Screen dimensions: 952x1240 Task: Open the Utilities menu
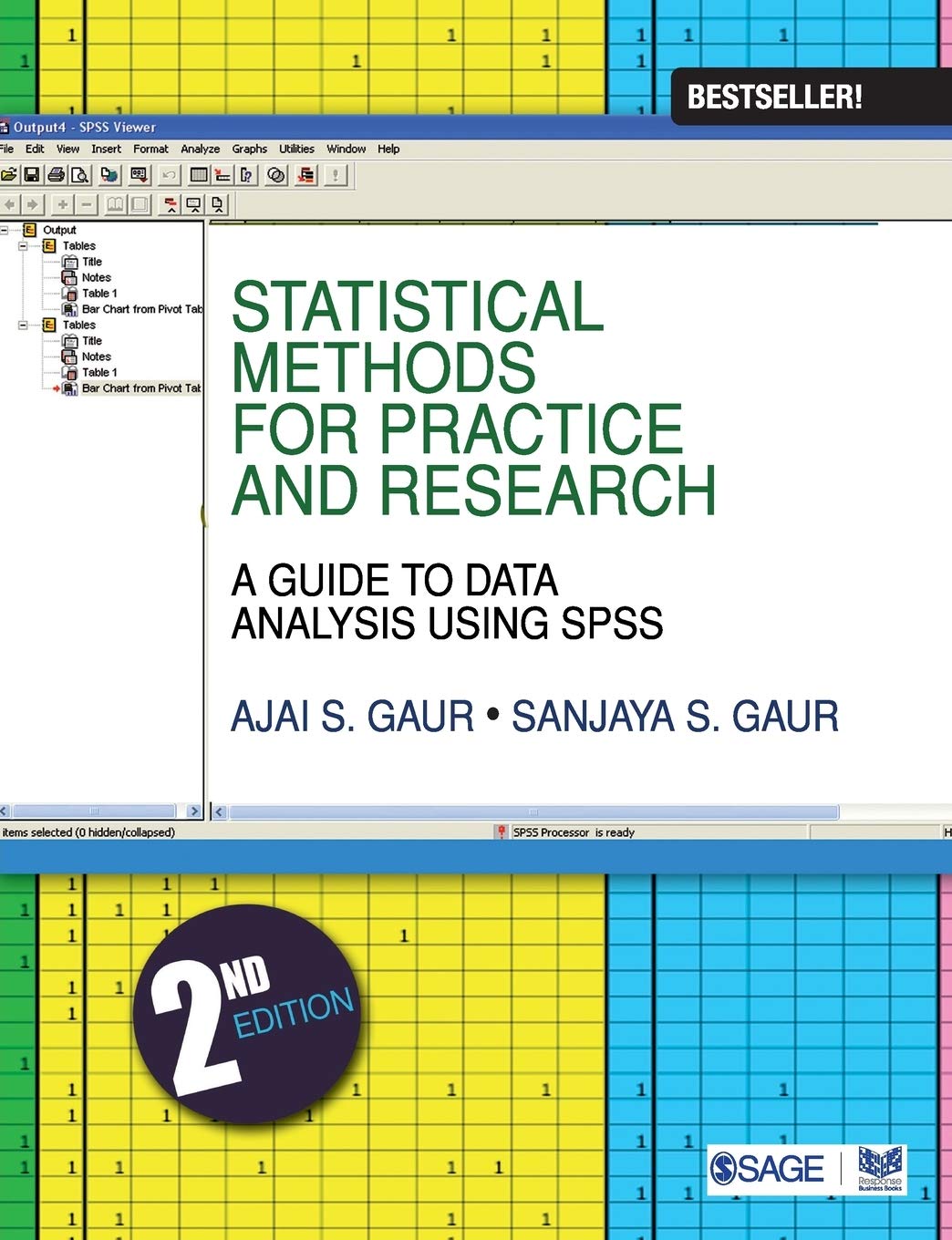click(x=296, y=150)
